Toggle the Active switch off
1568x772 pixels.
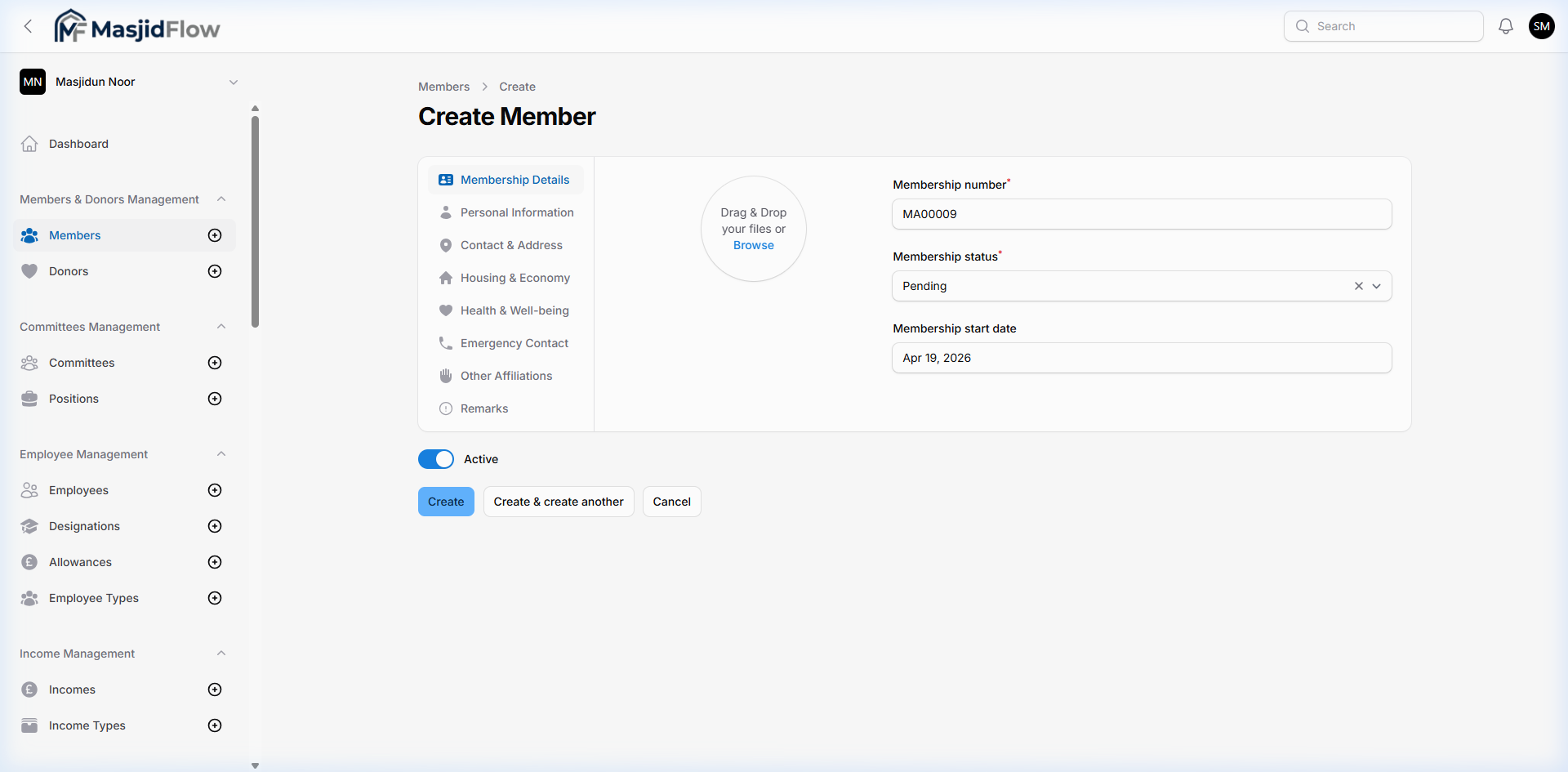coord(436,459)
